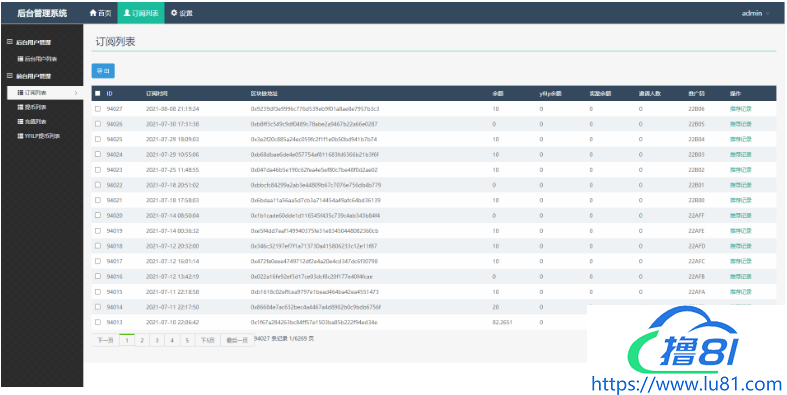
Task: Collapse the 前台用户管理 sidebar group
Action: click(10, 76)
